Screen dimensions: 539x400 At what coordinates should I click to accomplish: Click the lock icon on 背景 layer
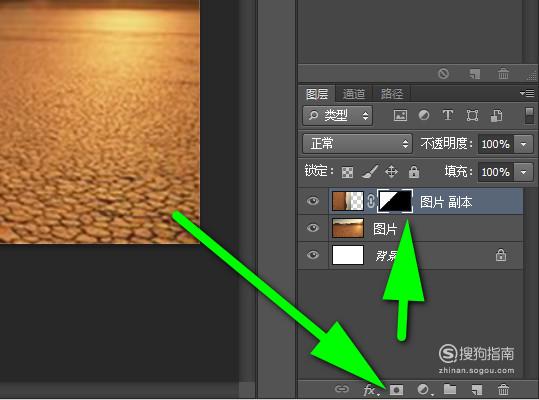(501, 255)
